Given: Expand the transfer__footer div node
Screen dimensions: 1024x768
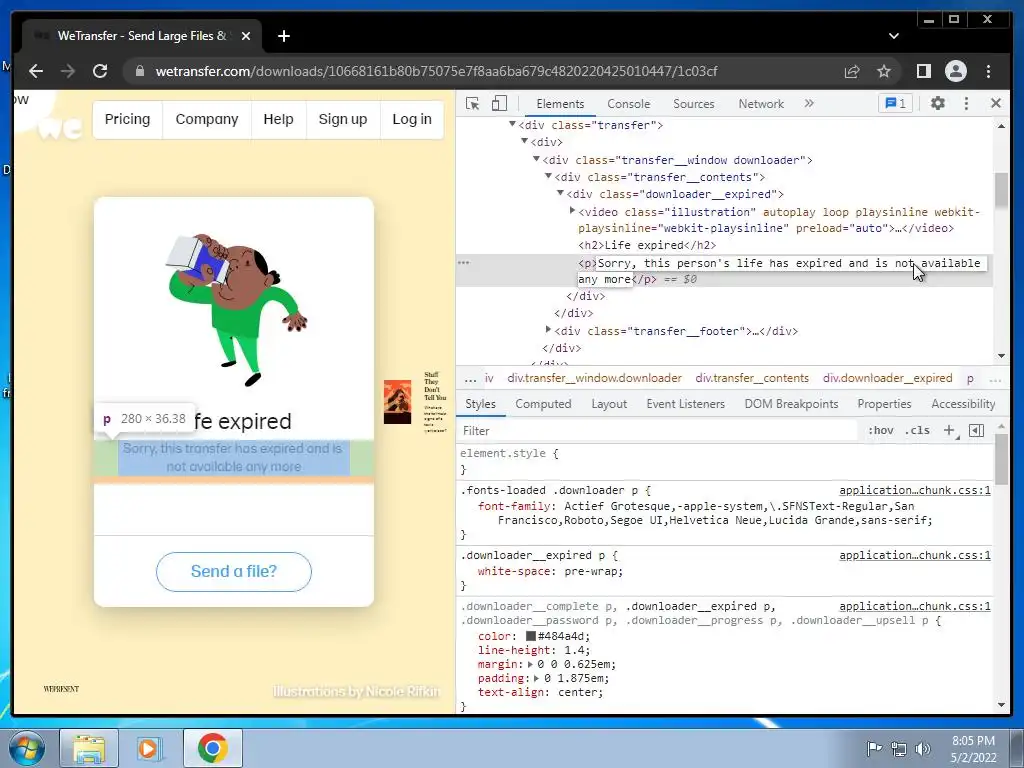Looking at the screenshot, I should (549, 330).
